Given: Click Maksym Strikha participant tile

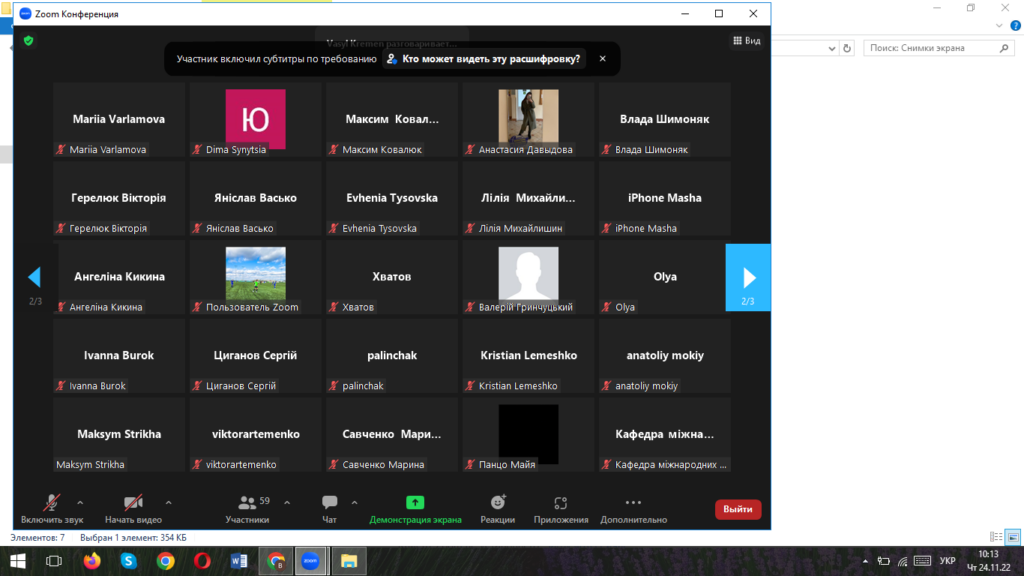Looking at the screenshot, I should [119, 435].
